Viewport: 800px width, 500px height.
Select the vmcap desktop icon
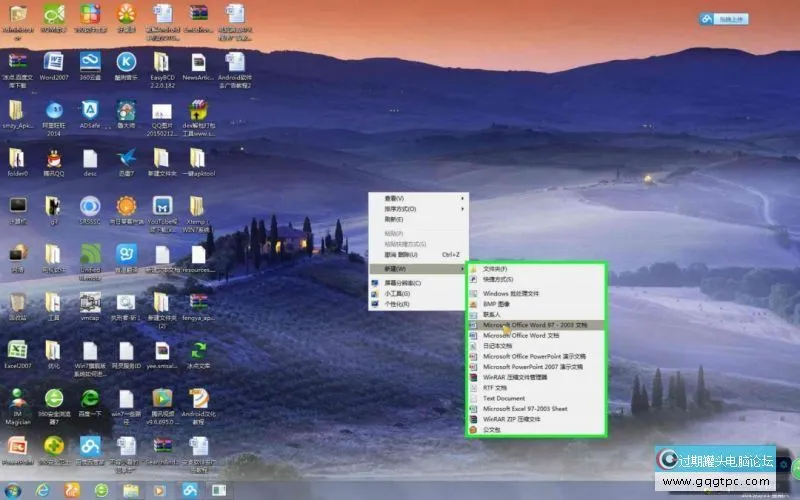pos(90,306)
